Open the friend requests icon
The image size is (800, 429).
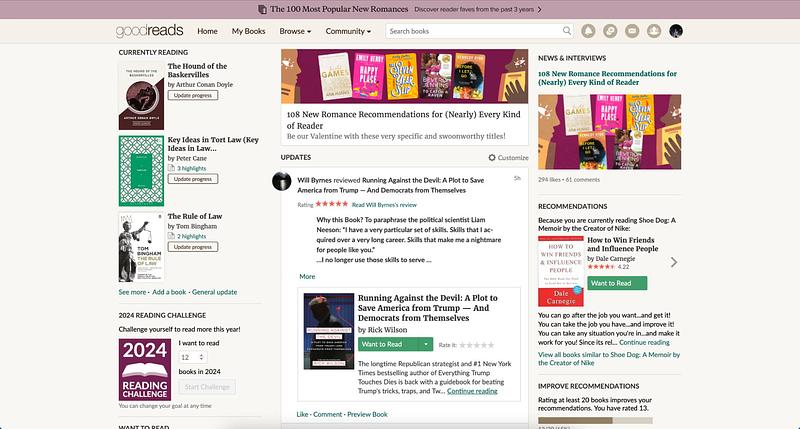coord(654,31)
